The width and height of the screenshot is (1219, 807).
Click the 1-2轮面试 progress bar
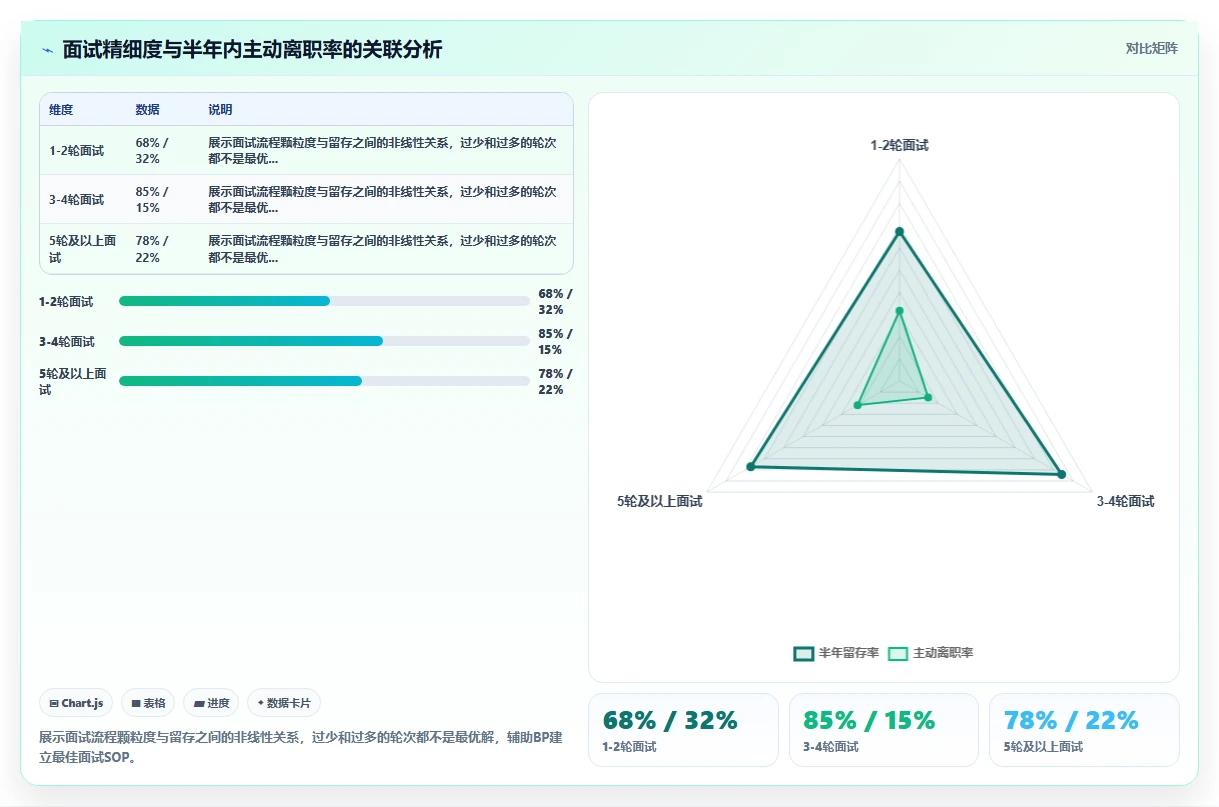pos(324,301)
